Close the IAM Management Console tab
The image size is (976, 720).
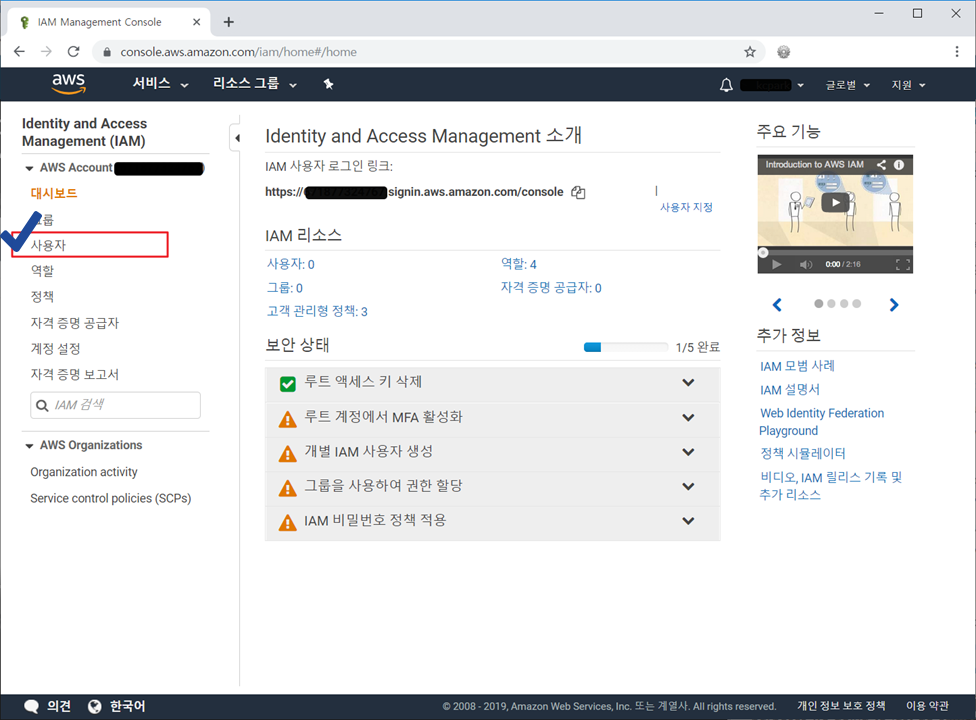197,22
